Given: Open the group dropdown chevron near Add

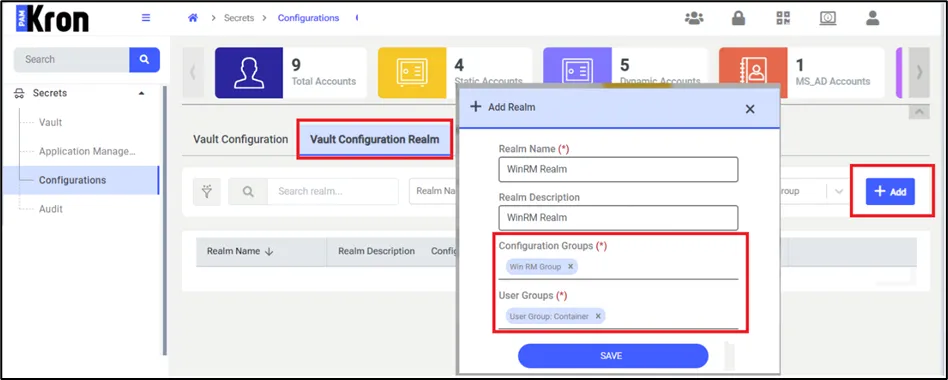Looking at the screenshot, I should (x=838, y=192).
